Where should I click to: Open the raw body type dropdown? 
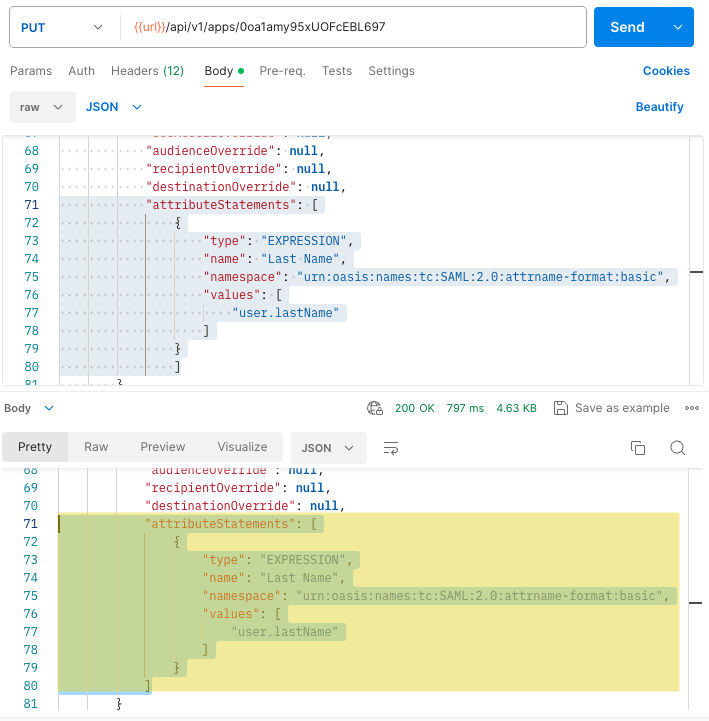tap(42, 107)
